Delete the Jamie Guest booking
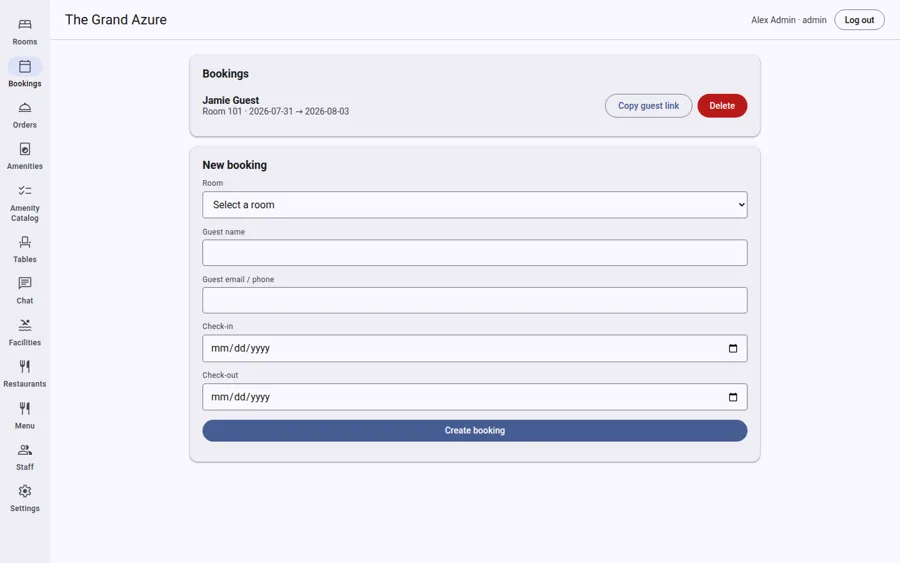 (722, 106)
